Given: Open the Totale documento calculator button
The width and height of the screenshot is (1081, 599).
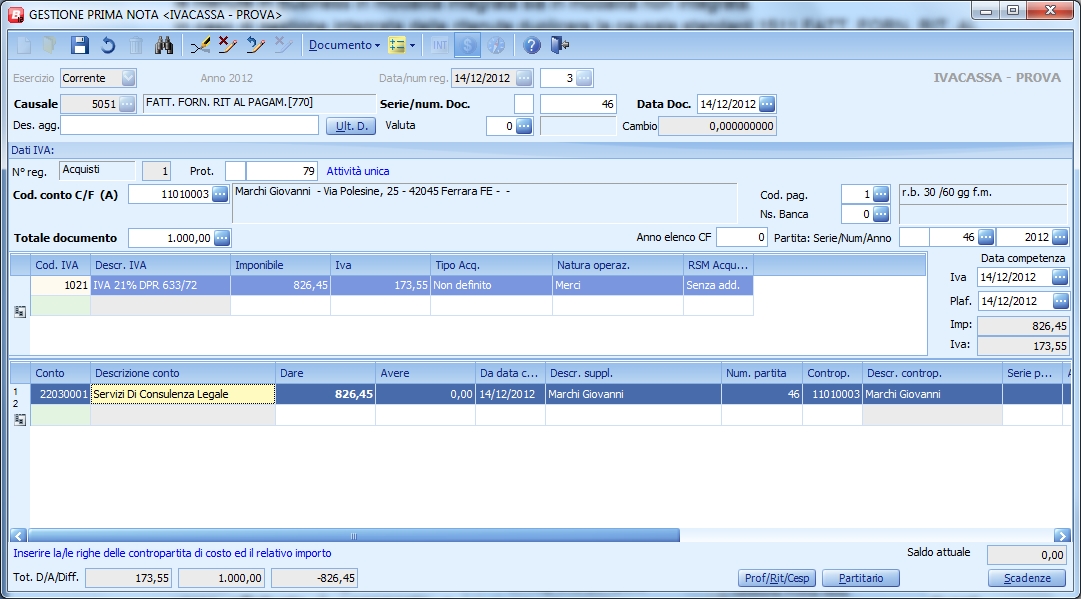Looking at the screenshot, I should click(222, 238).
